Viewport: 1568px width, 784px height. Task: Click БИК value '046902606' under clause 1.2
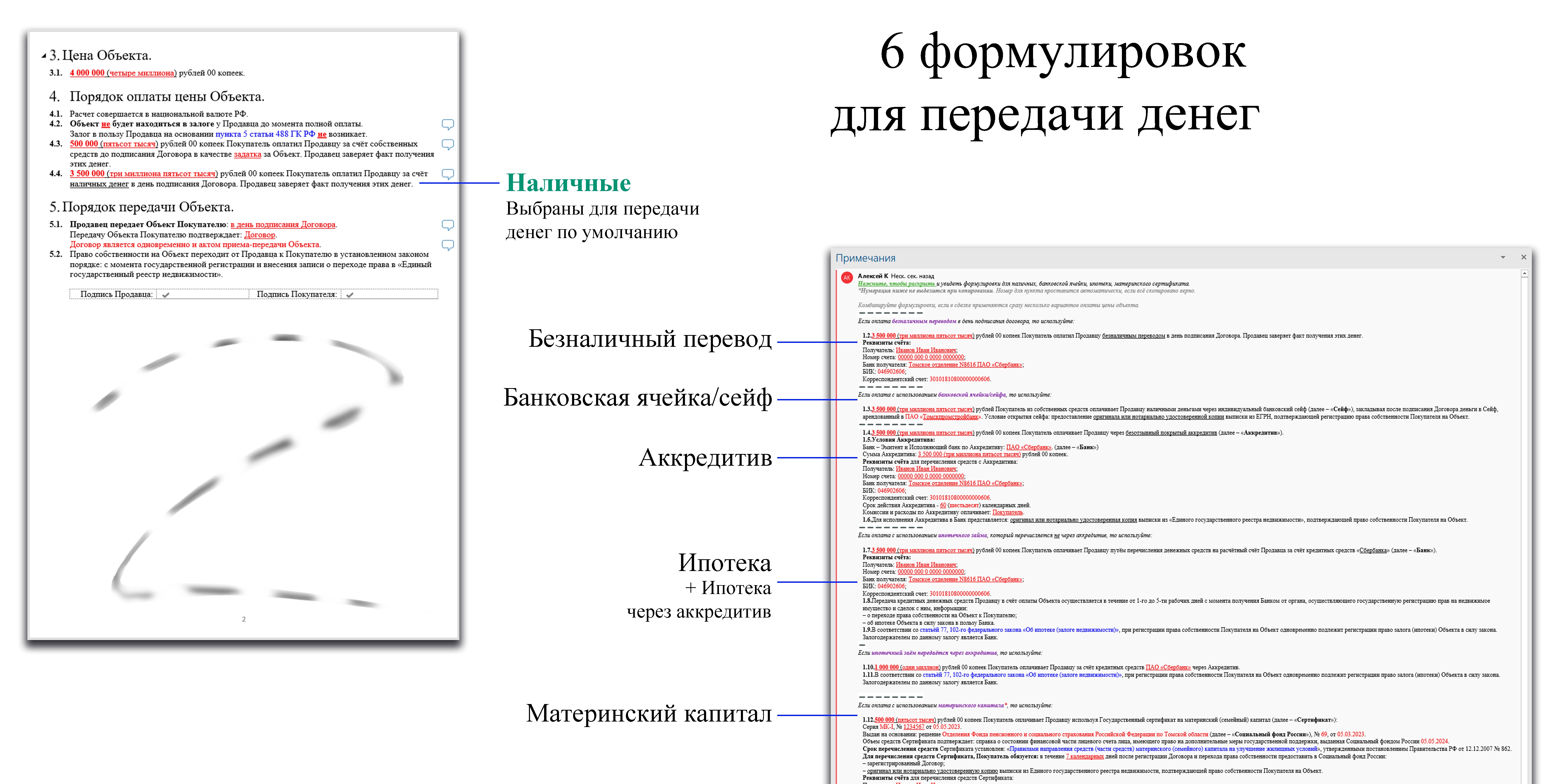[891, 371]
